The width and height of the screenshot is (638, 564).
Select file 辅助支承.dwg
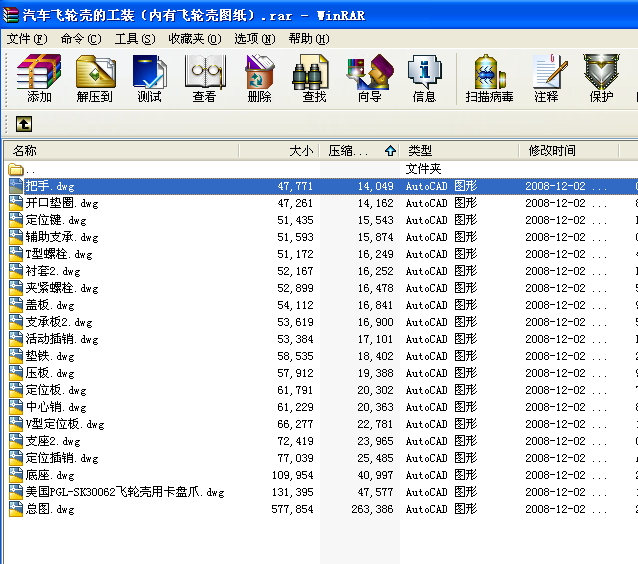coord(62,237)
